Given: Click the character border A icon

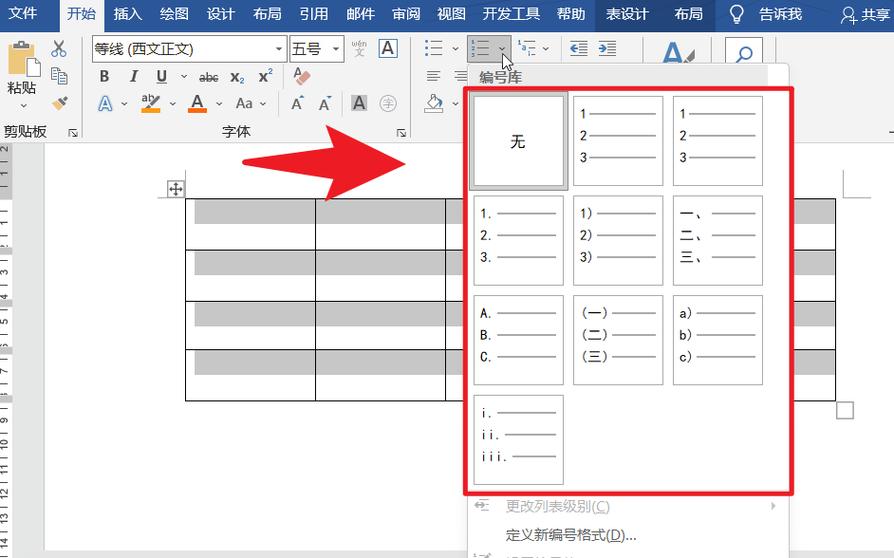Looking at the screenshot, I should coord(388,48).
